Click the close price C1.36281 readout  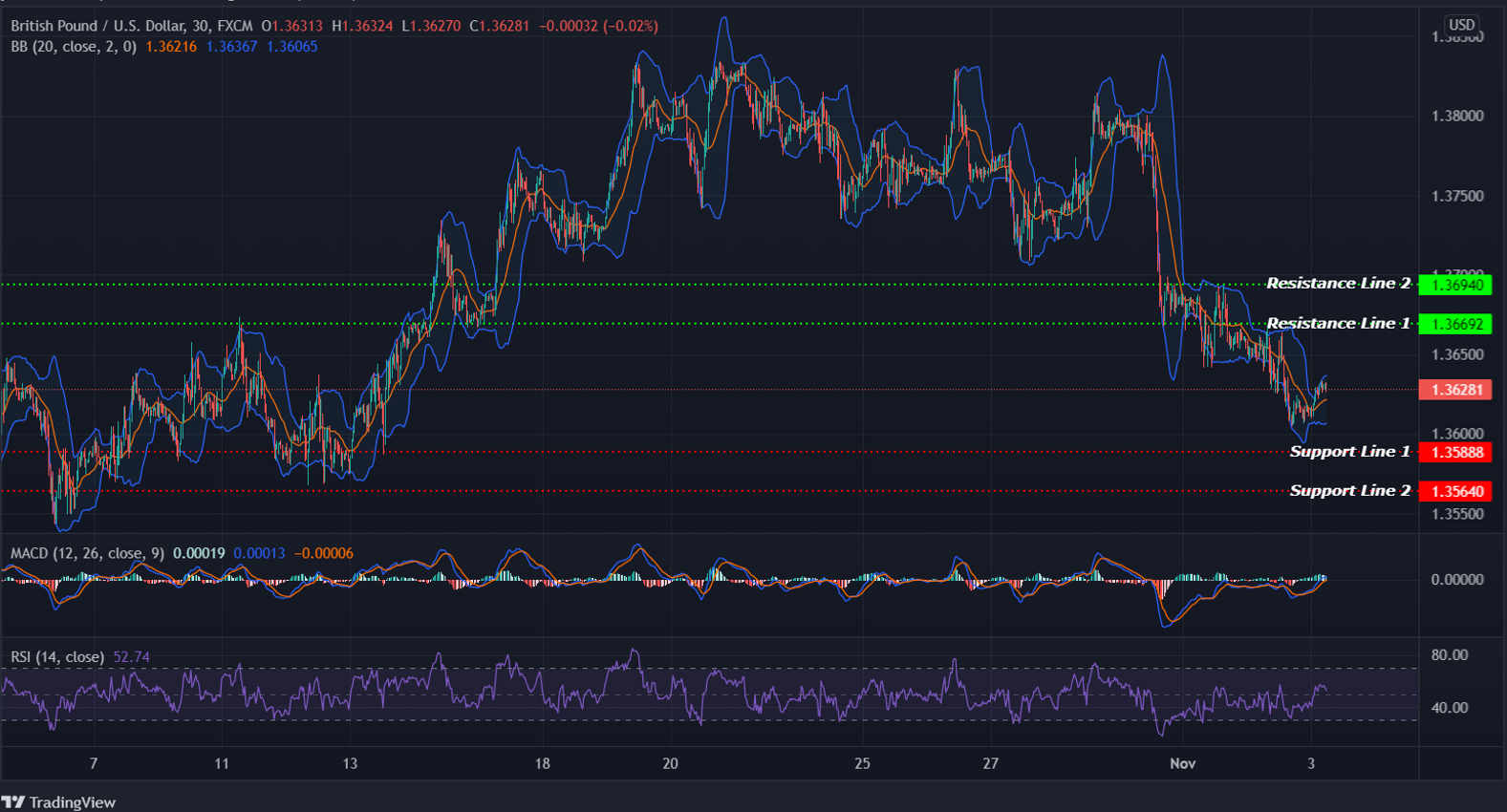click(x=499, y=26)
